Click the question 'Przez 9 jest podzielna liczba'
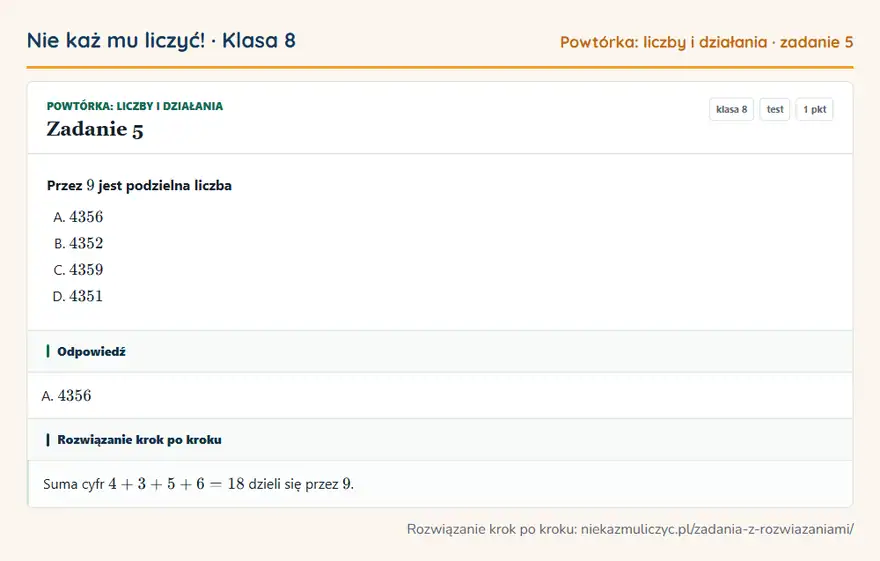 coord(139,186)
